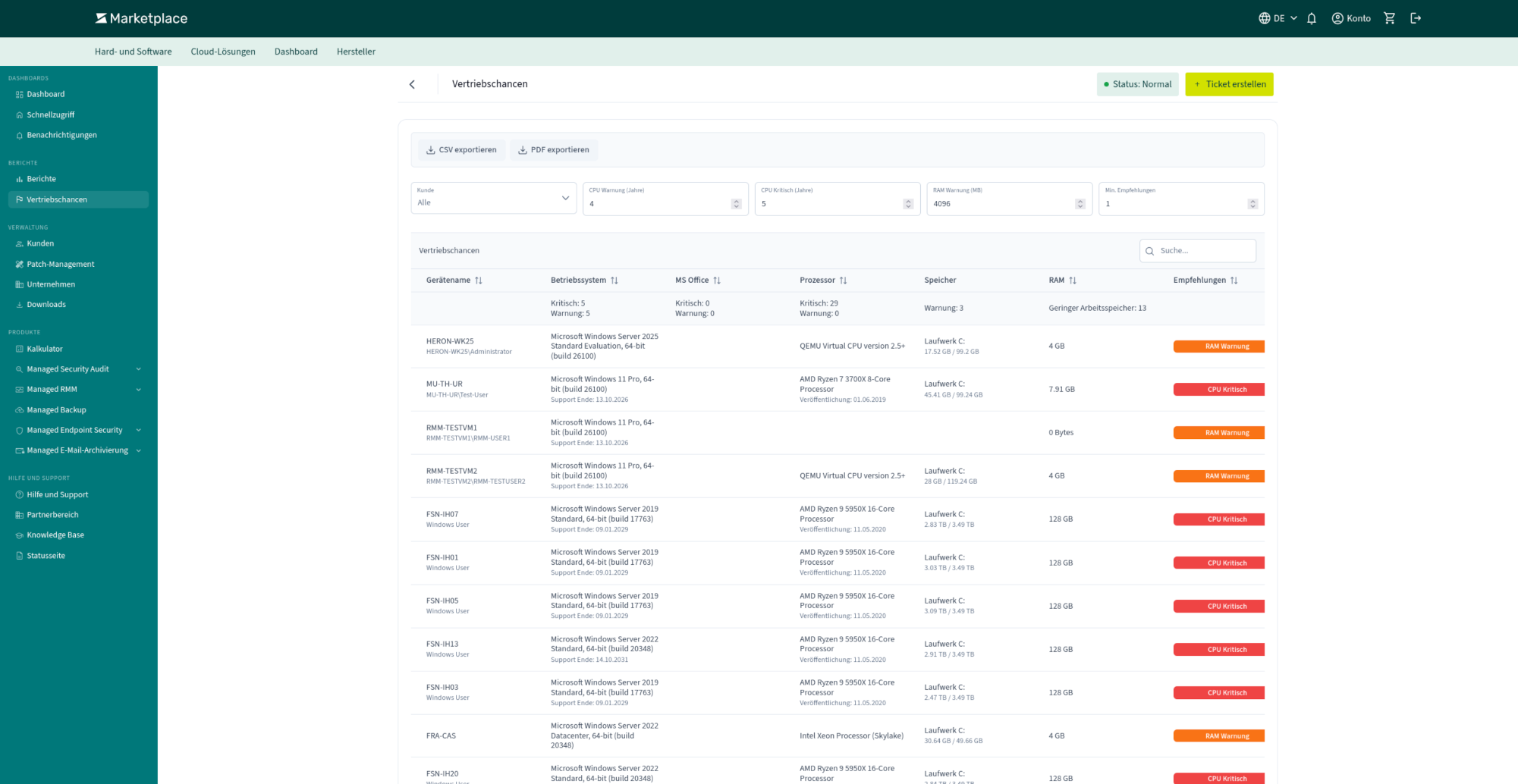The width and height of the screenshot is (1518, 784).
Task: Open Hersteller menu
Action: click(356, 52)
